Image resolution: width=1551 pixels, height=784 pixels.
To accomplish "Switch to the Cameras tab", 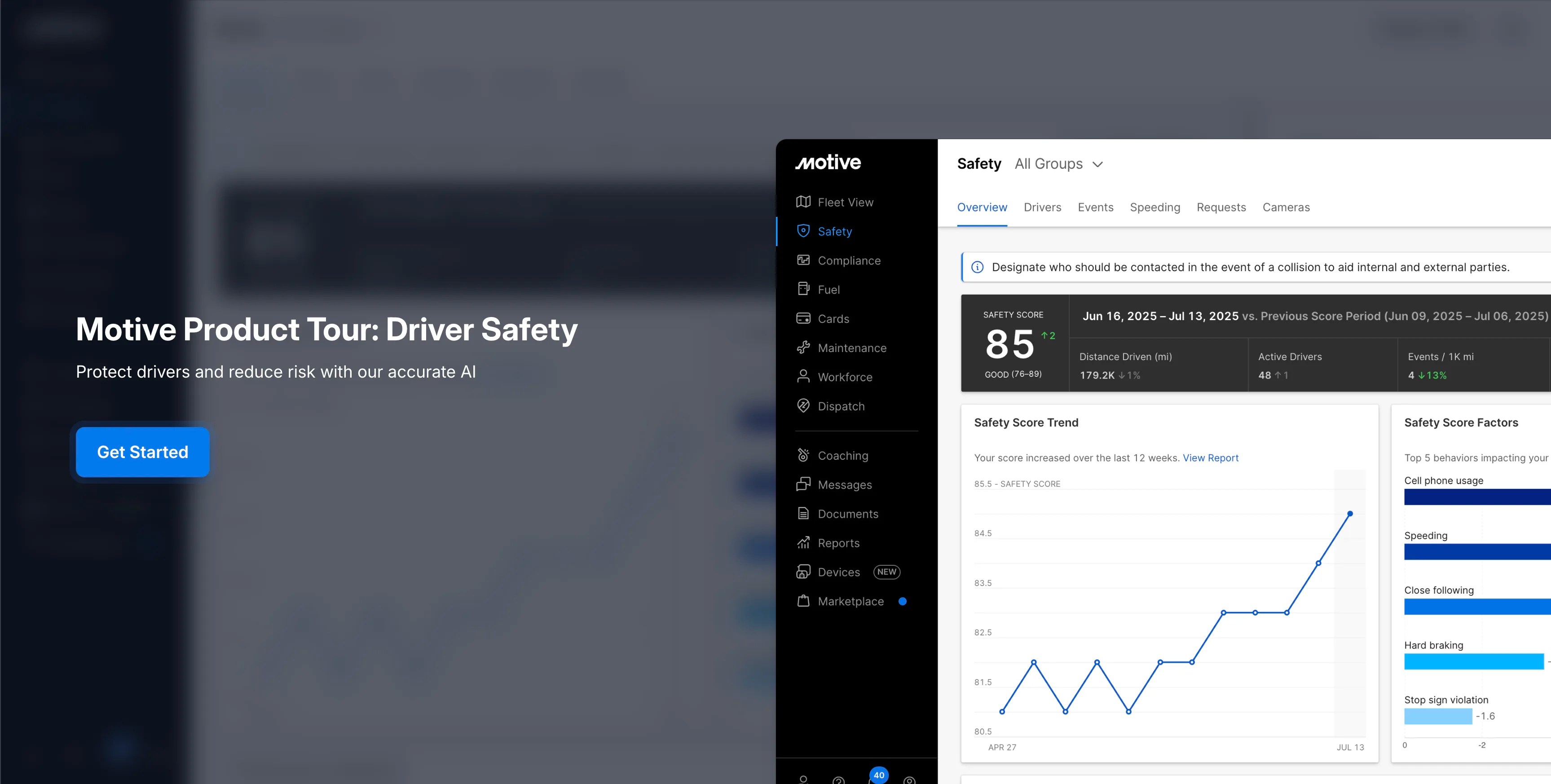I will pyautogui.click(x=1286, y=207).
